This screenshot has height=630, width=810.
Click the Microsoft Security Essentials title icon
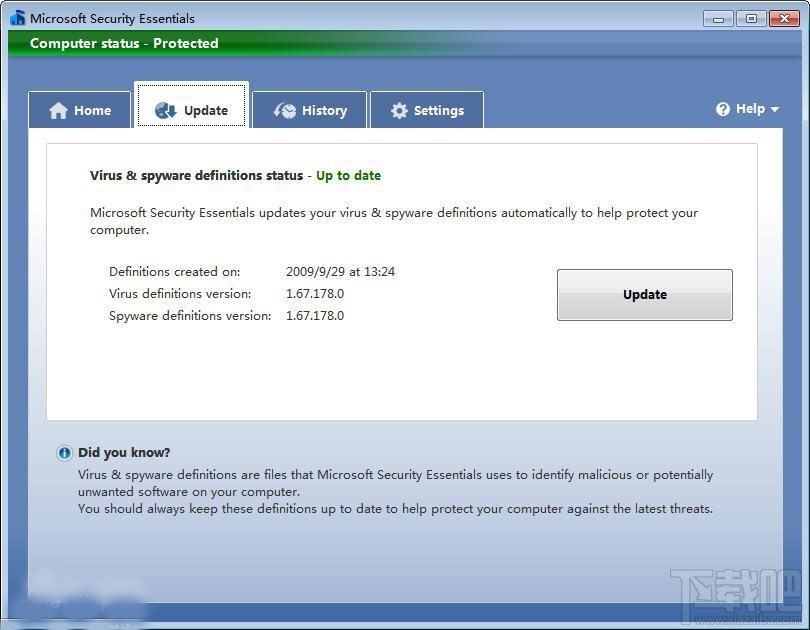(18, 18)
